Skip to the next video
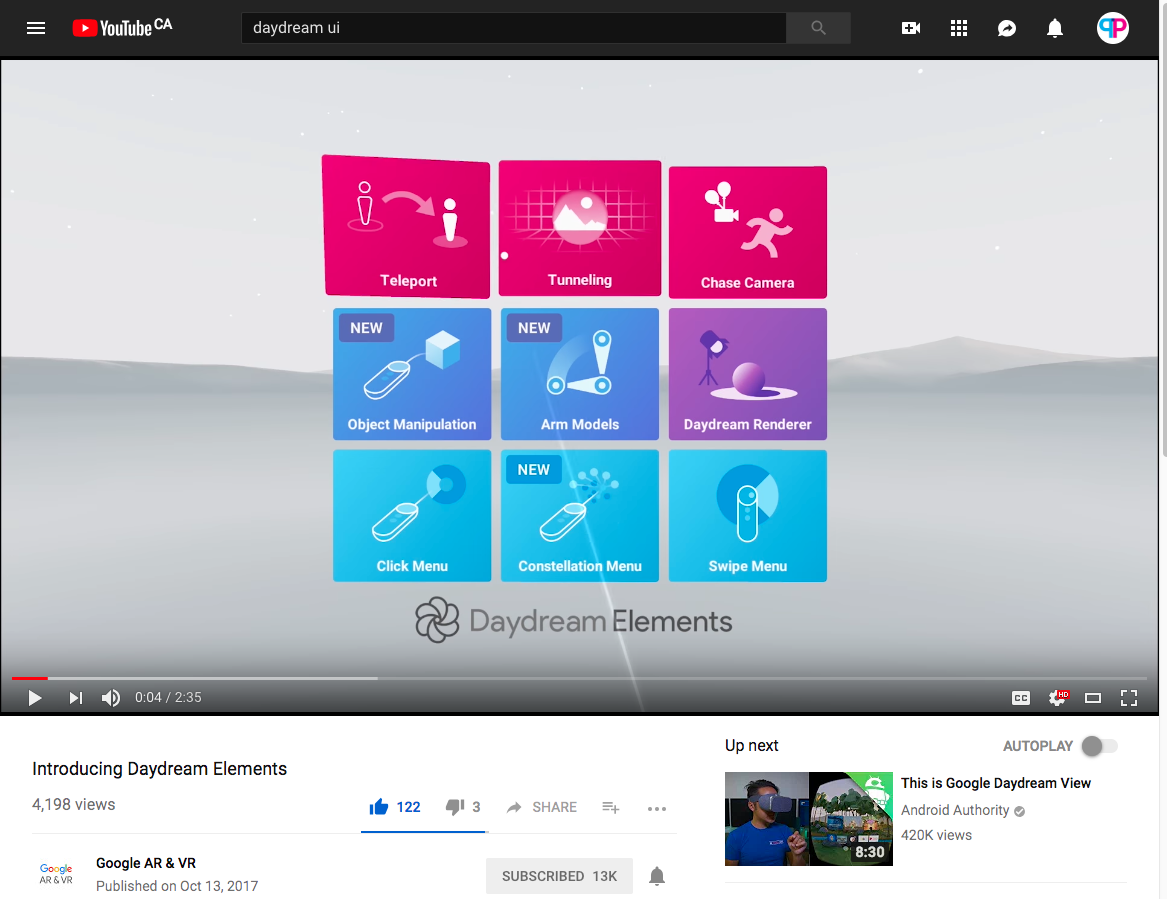 point(75,698)
